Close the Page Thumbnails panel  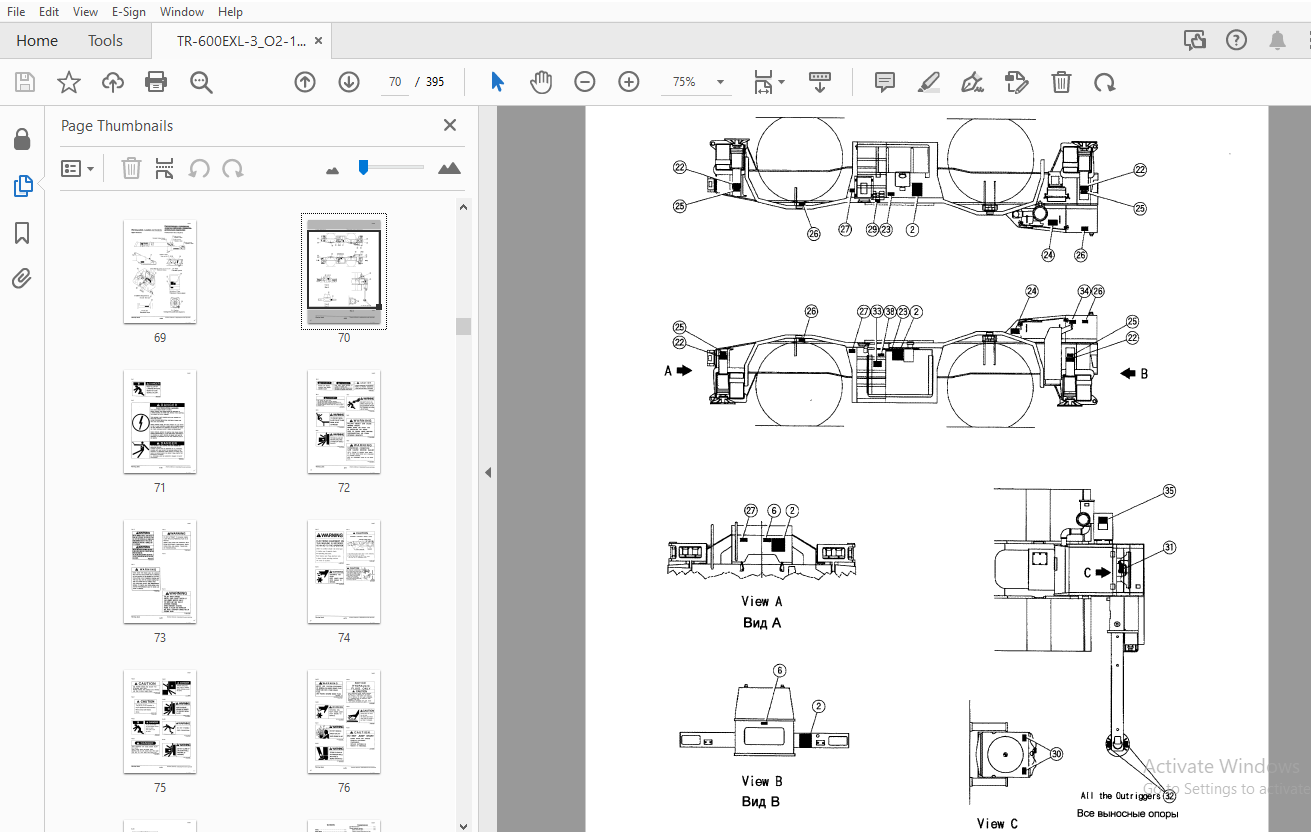click(450, 125)
